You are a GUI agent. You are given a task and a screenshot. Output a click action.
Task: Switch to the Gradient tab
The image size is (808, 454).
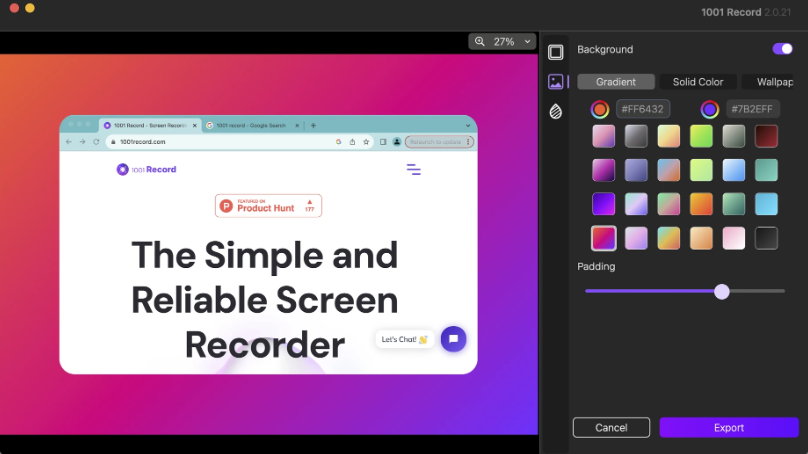616,81
